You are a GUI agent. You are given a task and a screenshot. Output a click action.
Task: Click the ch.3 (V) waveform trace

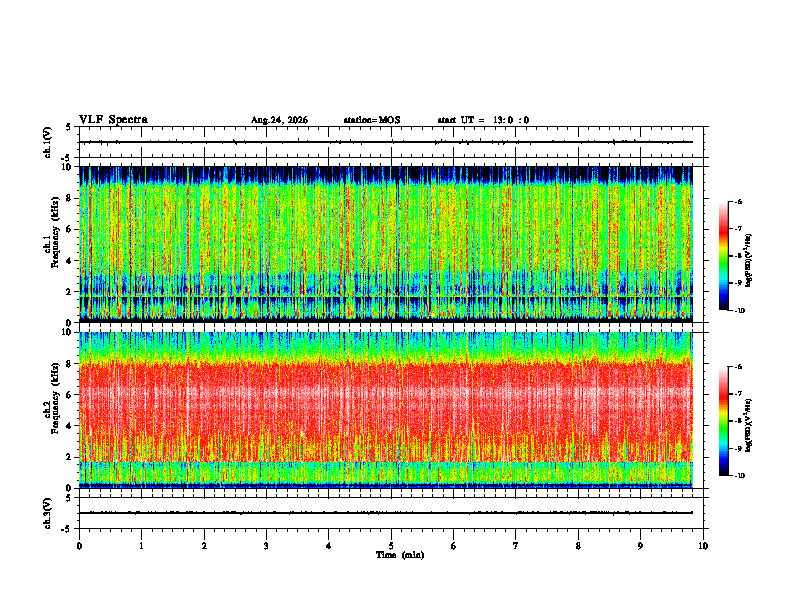pos(386,513)
